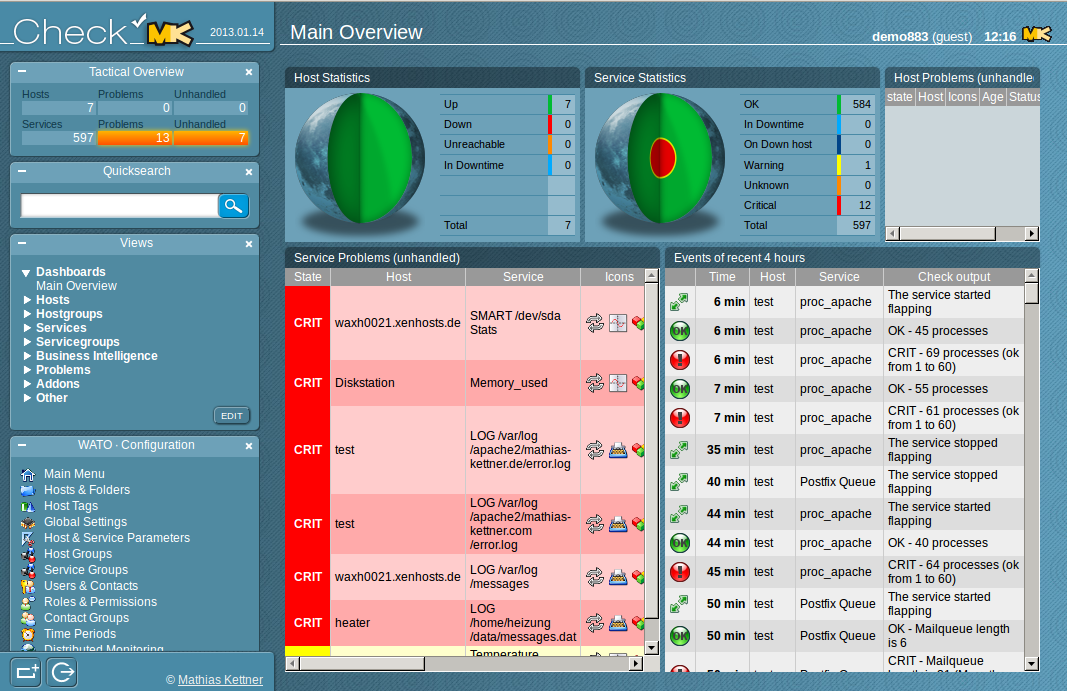Click the reschedule check icon for Diskstation Memory_used
The width and height of the screenshot is (1067, 691).
pos(595,383)
